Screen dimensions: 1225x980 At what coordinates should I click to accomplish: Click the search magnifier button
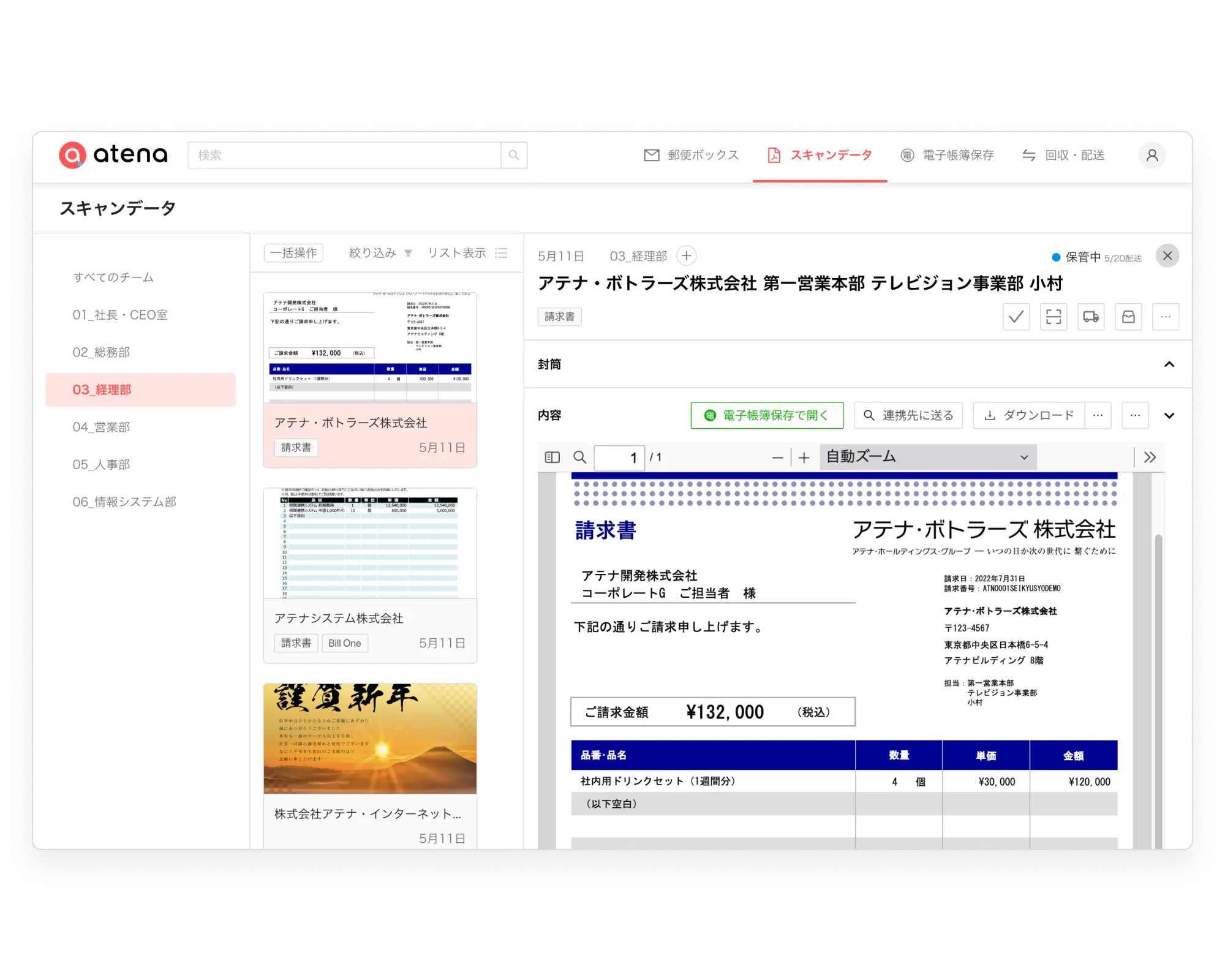[514, 156]
